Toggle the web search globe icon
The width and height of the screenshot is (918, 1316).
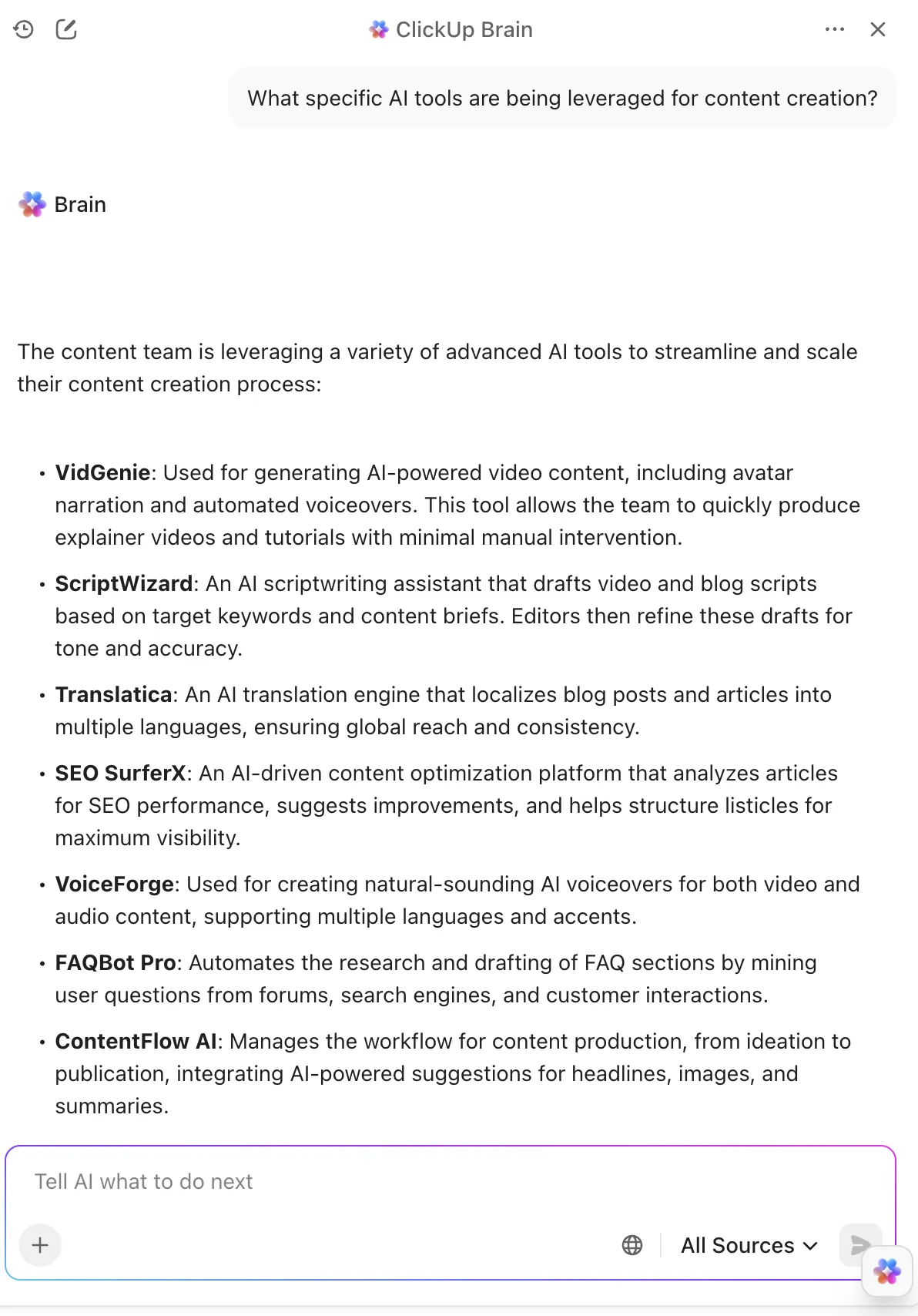pos(632,1245)
